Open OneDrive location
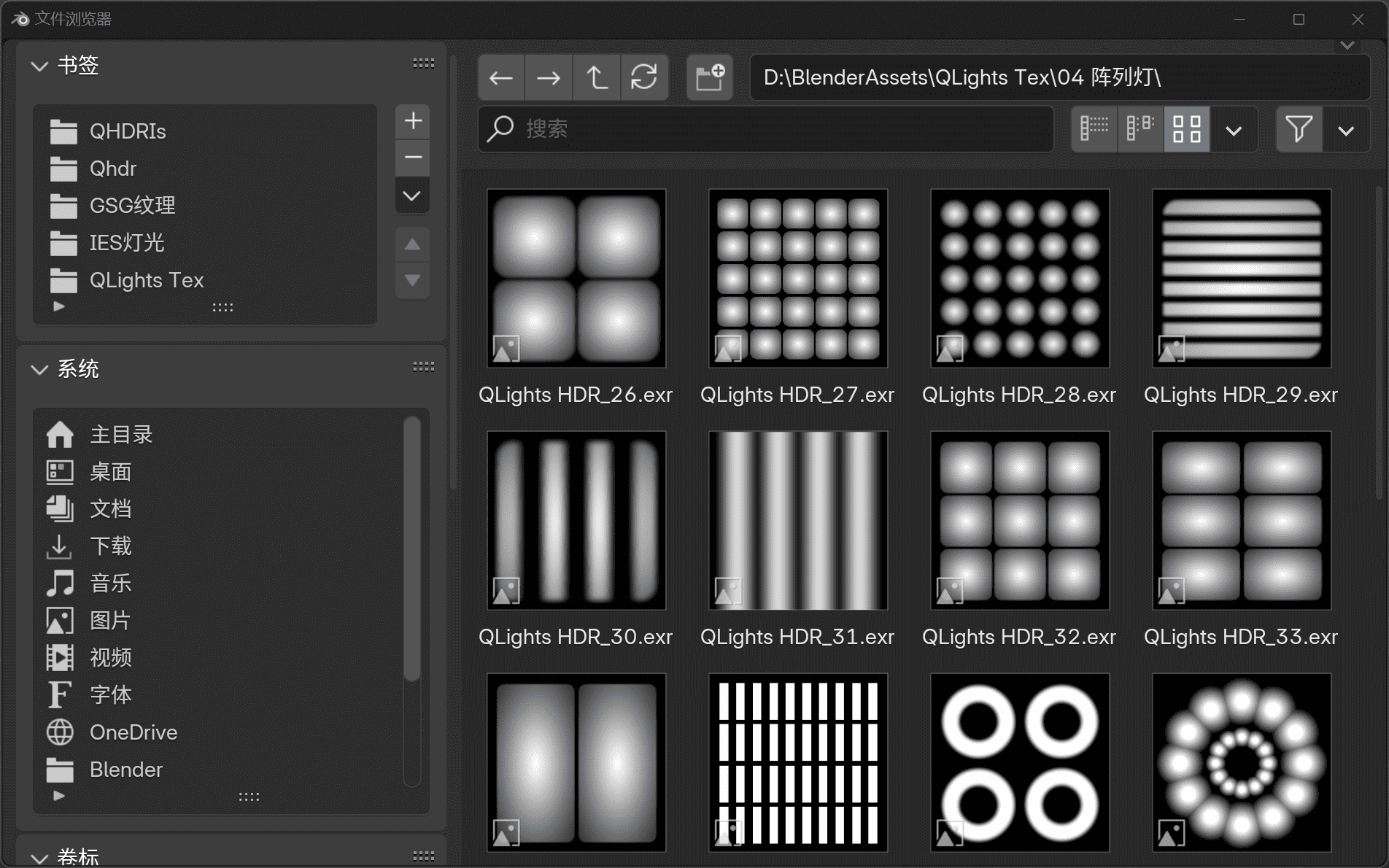 pyautogui.click(x=219, y=732)
